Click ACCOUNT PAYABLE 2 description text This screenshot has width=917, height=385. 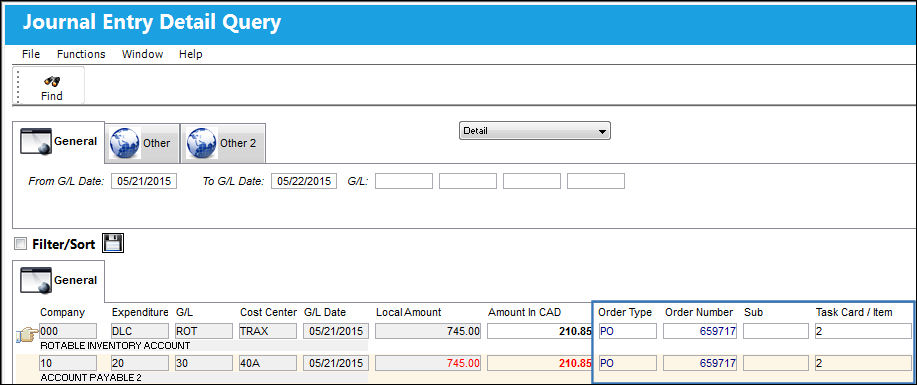pos(91,378)
